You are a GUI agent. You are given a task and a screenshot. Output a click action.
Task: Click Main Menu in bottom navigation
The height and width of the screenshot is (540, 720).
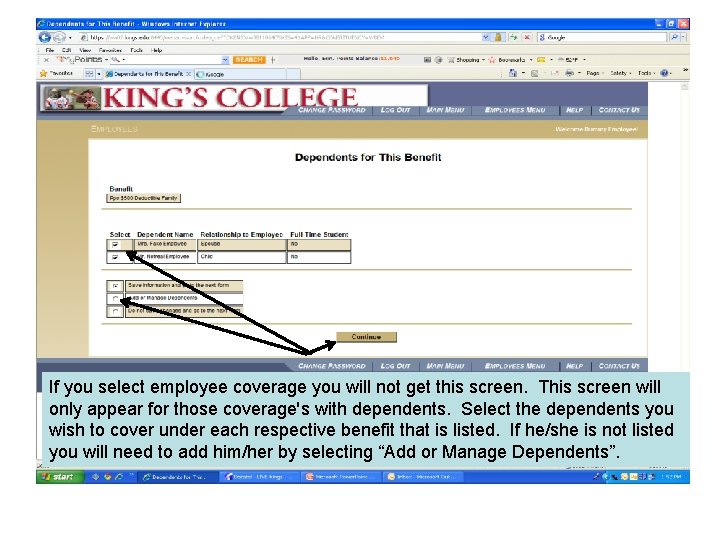[x=445, y=366]
